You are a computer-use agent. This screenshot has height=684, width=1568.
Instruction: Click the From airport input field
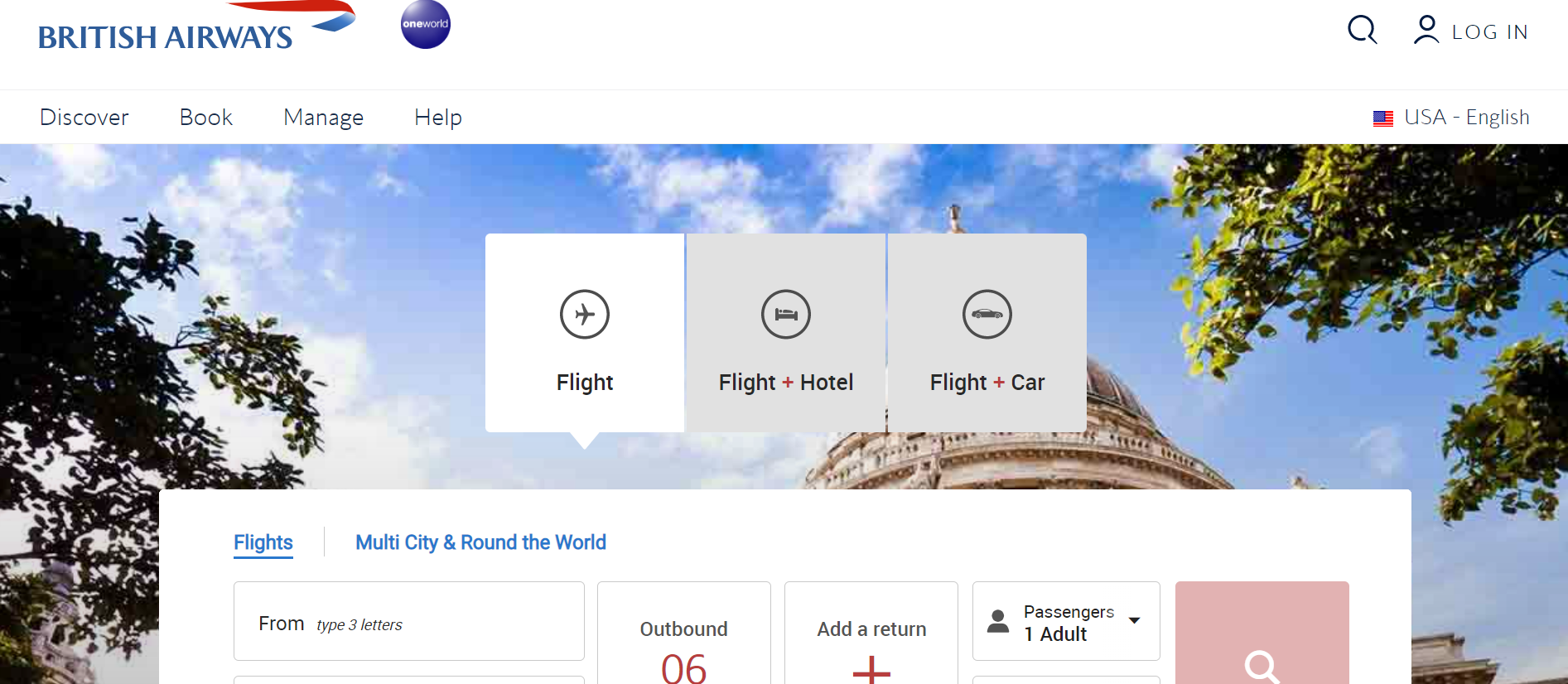click(409, 622)
